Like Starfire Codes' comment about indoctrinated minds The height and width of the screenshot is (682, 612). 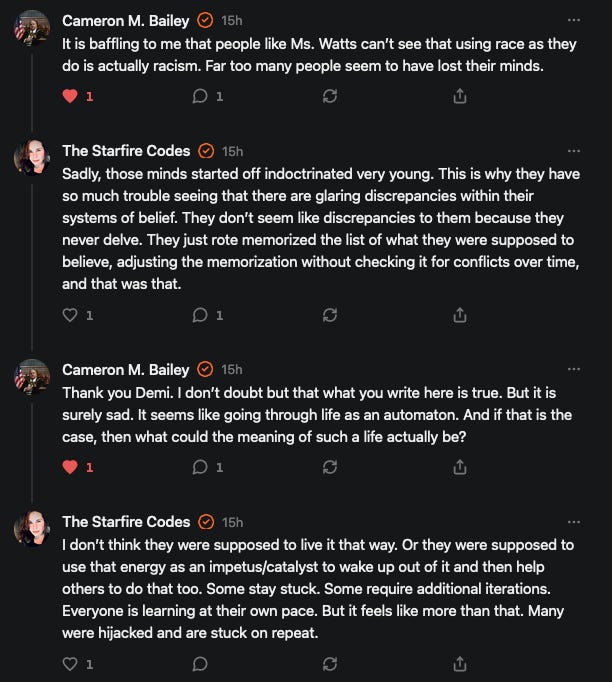click(x=70, y=315)
